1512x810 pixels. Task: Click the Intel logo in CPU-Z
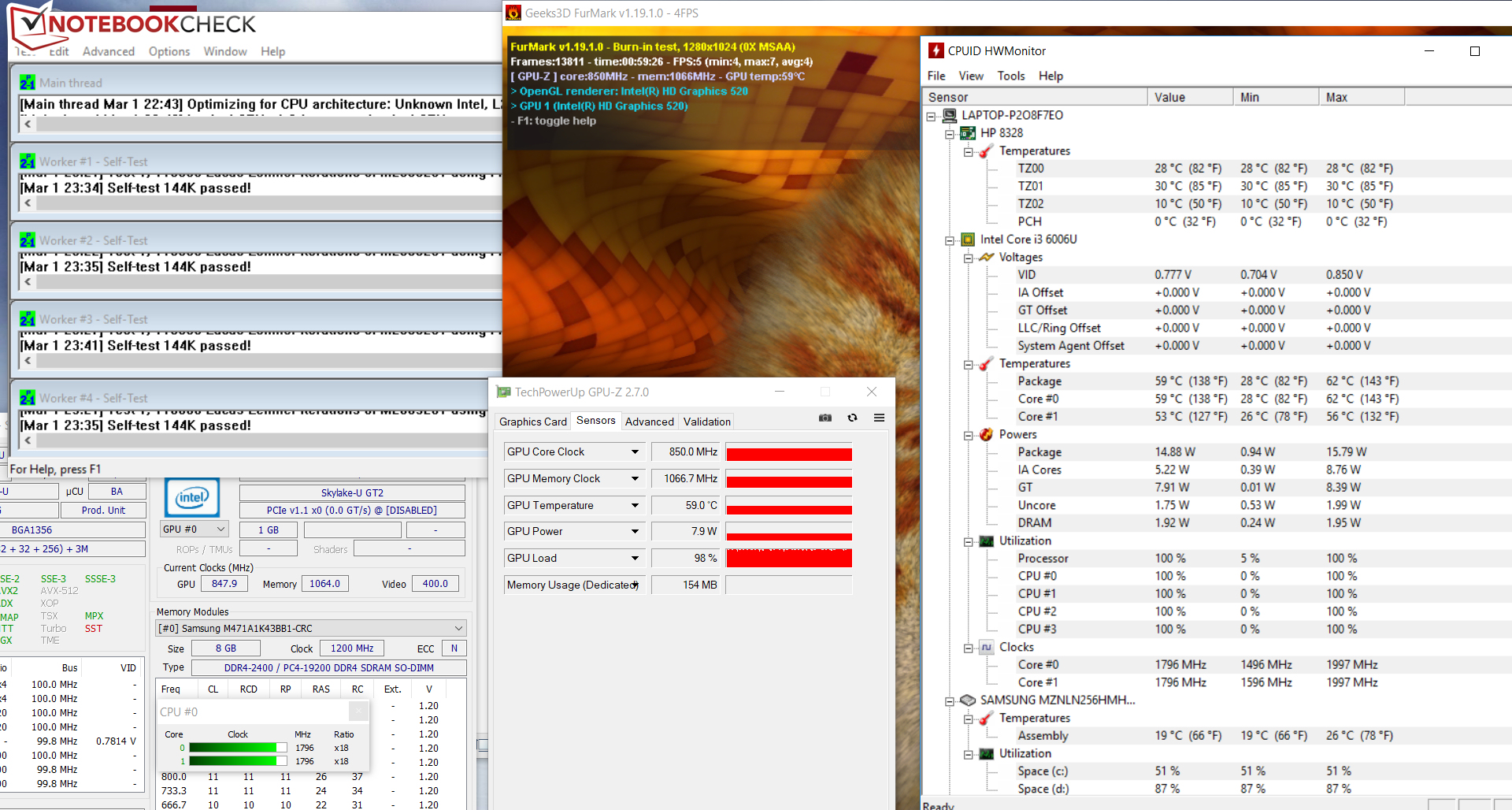coord(192,498)
